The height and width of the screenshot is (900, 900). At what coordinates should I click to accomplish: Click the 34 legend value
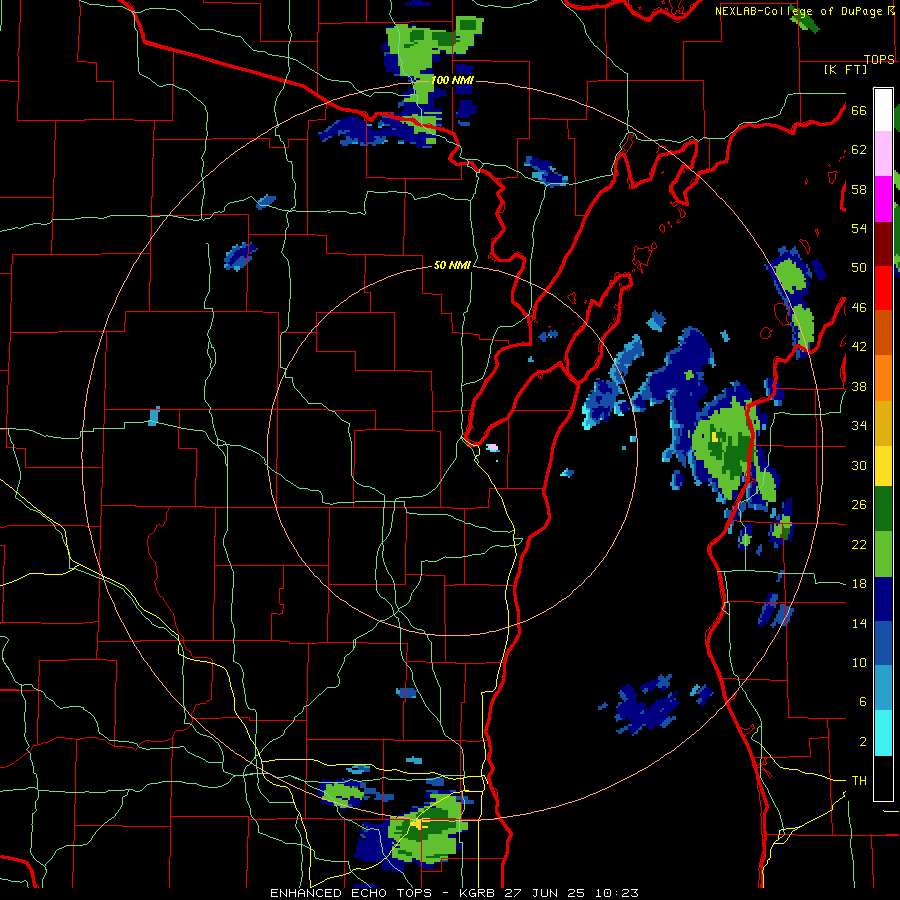[x=859, y=426]
